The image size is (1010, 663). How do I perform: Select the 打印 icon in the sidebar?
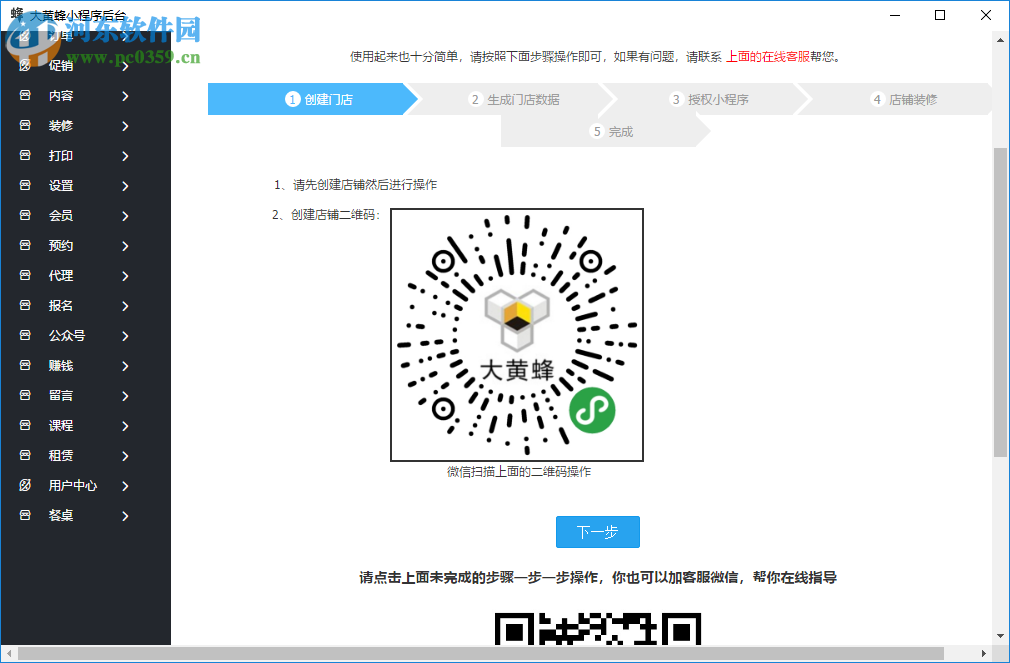tap(27, 155)
